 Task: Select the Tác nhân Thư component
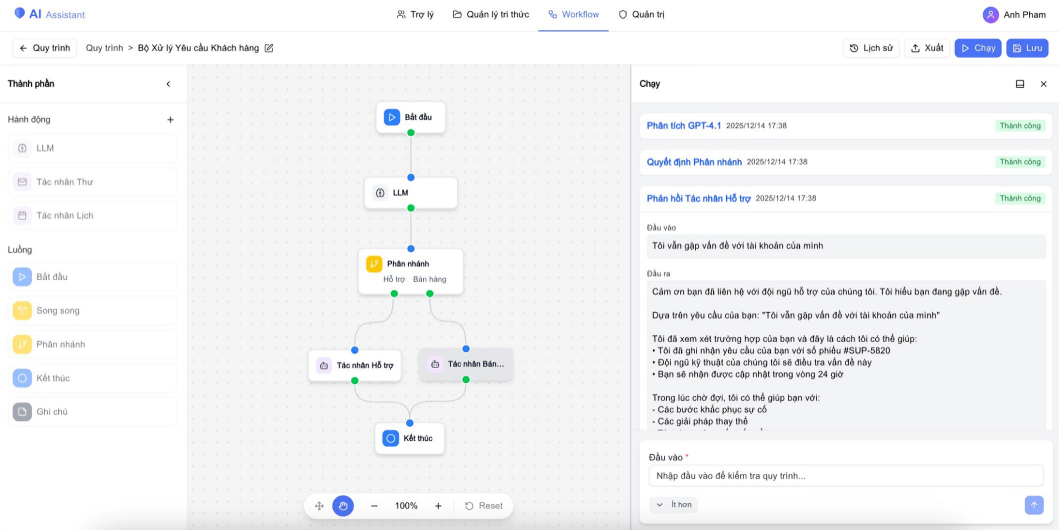point(93,182)
